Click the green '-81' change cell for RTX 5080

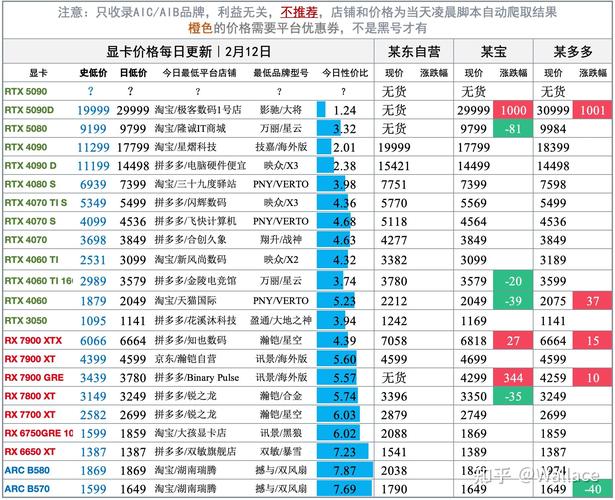(x=513, y=129)
